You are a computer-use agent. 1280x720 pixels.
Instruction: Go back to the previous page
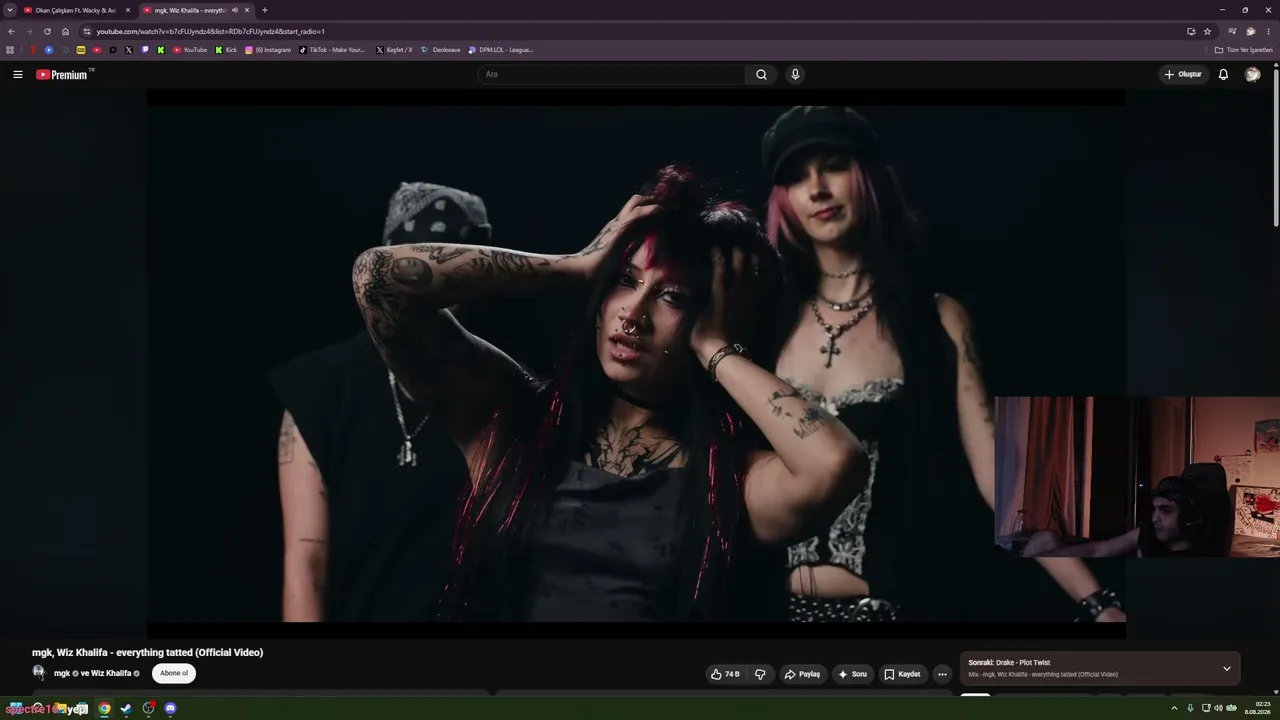(11, 31)
